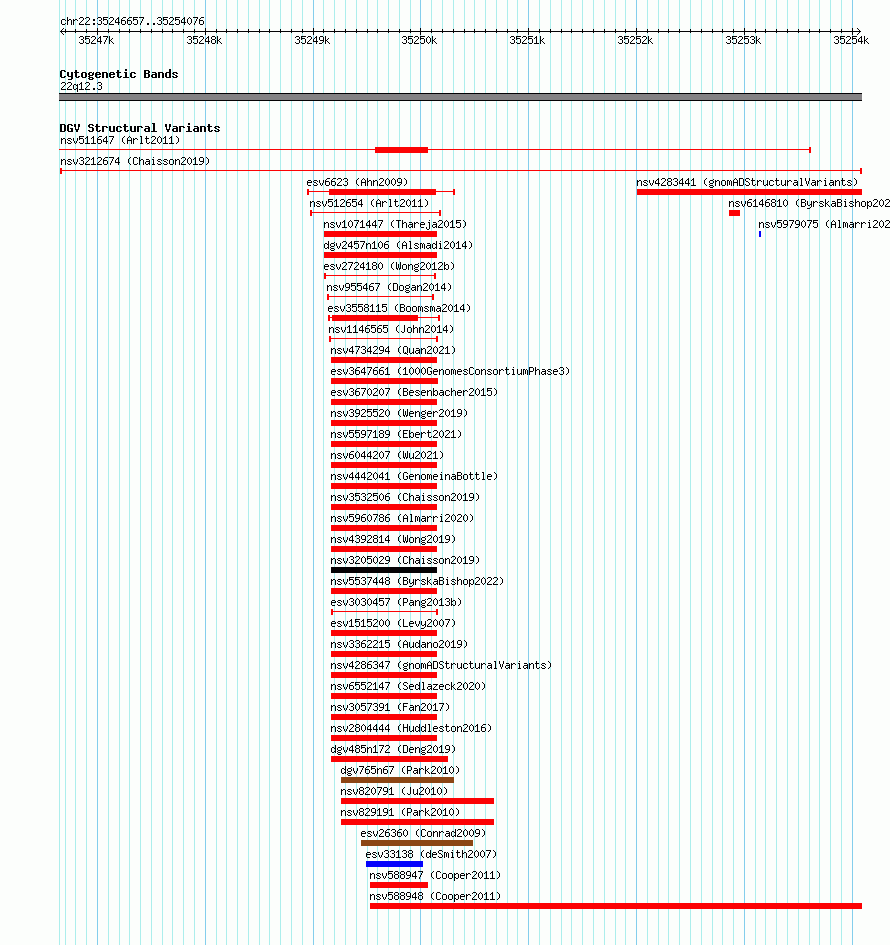The image size is (890, 945).
Task: Open the nsv511647 (Arlt2011) variant label
Action: pos(120,140)
